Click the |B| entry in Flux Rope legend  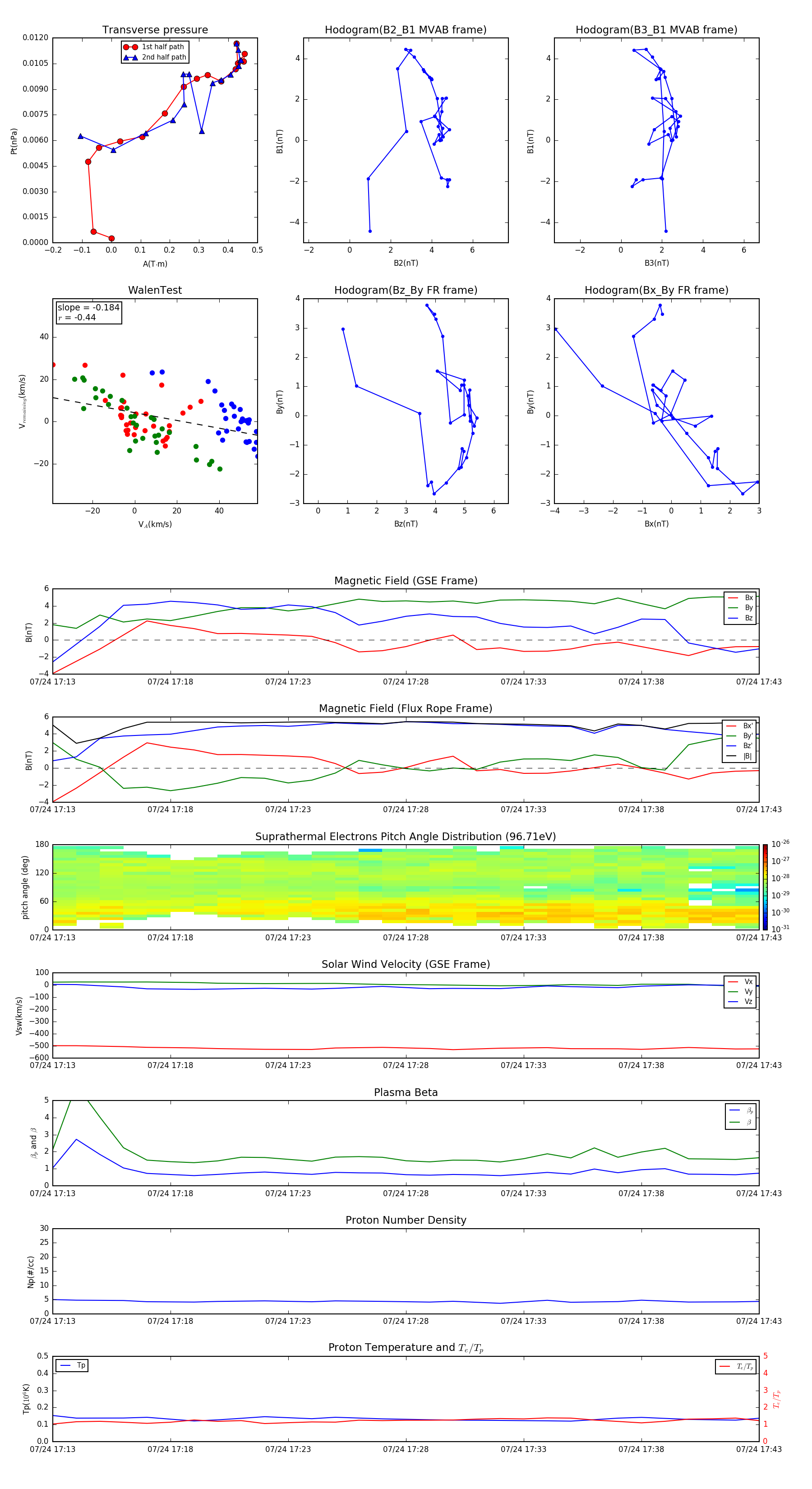pos(739,756)
